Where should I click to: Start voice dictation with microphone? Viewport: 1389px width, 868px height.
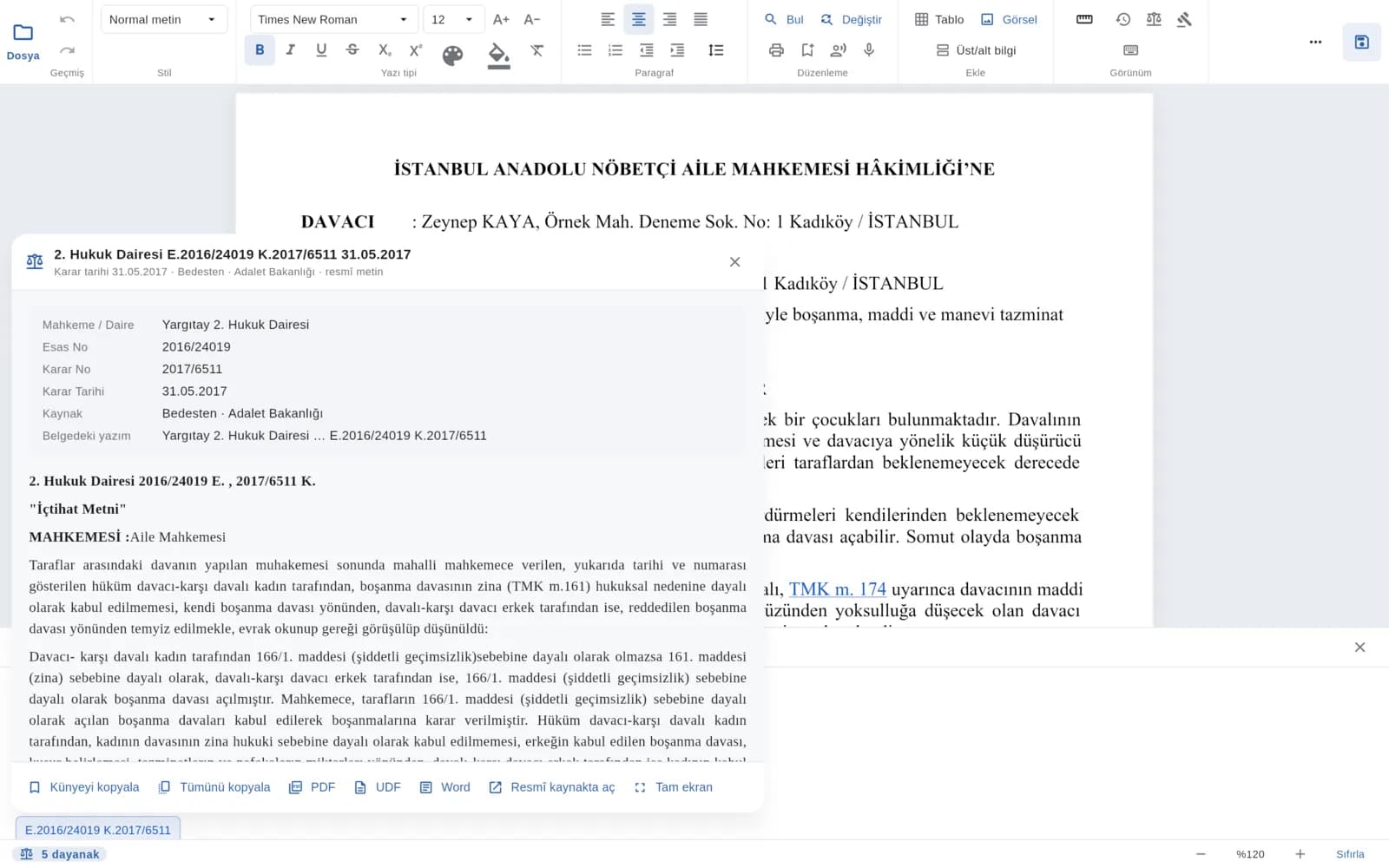coord(869,50)
